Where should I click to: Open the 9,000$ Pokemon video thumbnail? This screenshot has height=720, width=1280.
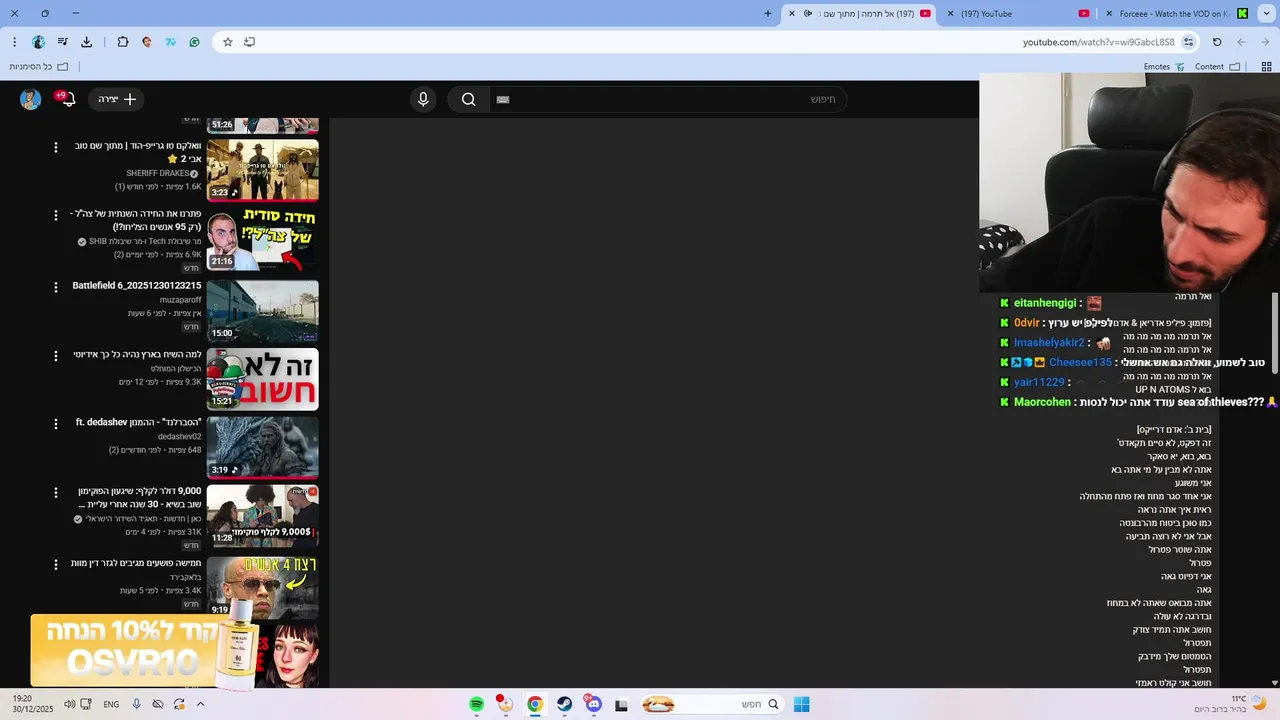click(x=262, y=516)
